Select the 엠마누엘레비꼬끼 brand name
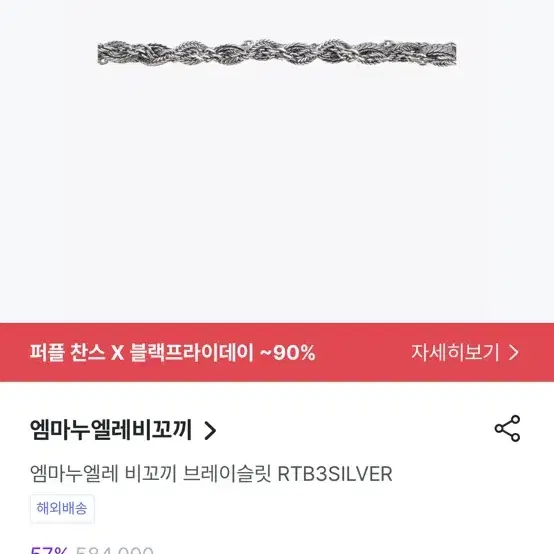 111,430
